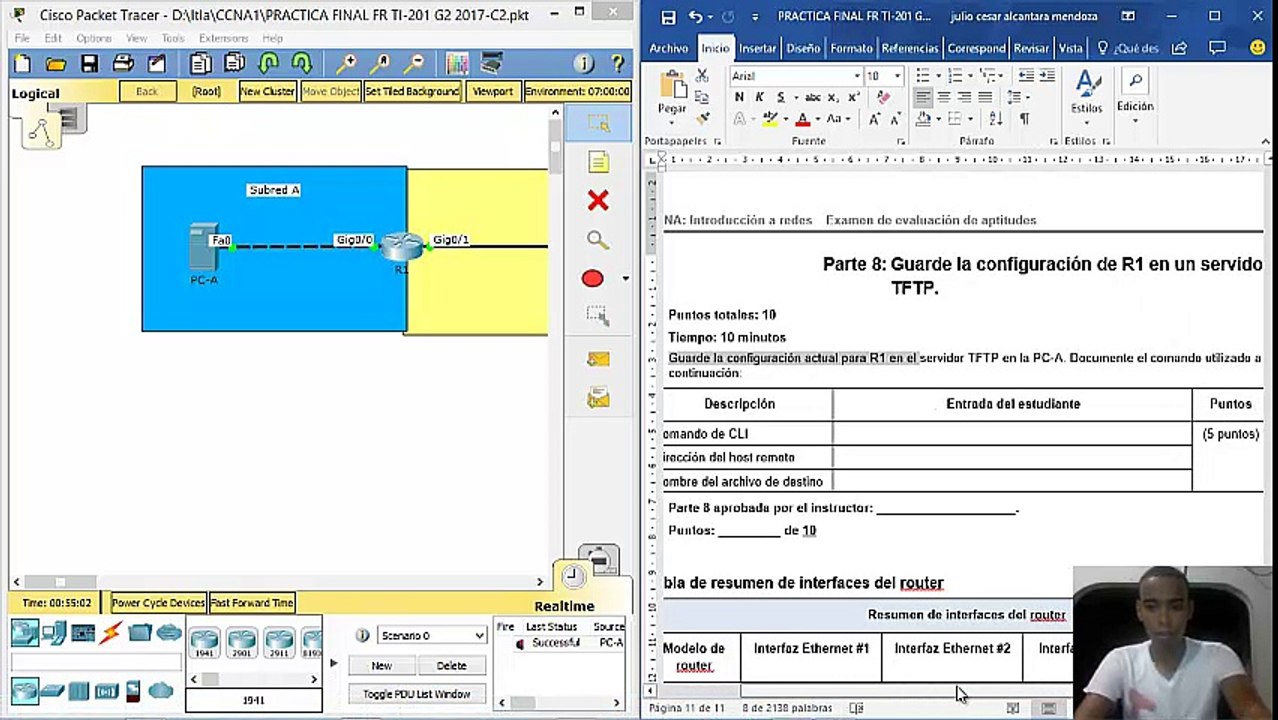The width and height of the screenshot is (1278, 720).
Task: Open Packet Tracer network information icon
Action: (585, 64)
